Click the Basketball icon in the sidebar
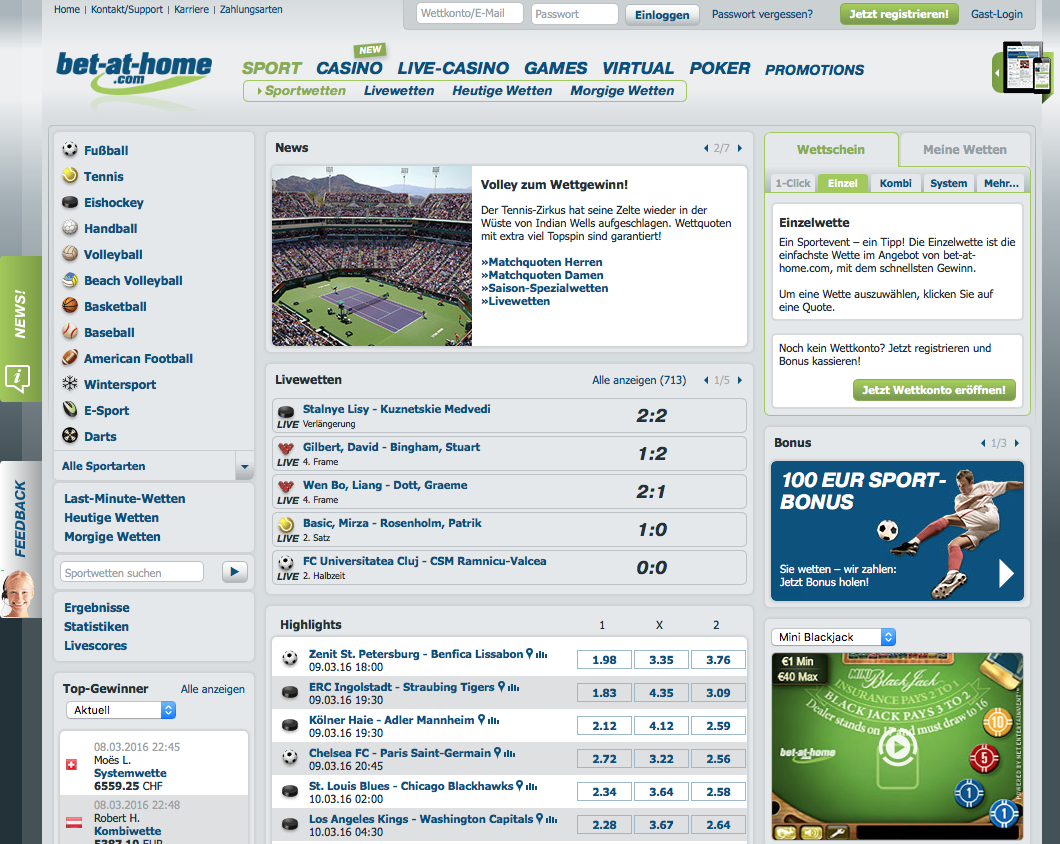Image resolution: width=1060 pixels, height=844 pixels. 68,306
